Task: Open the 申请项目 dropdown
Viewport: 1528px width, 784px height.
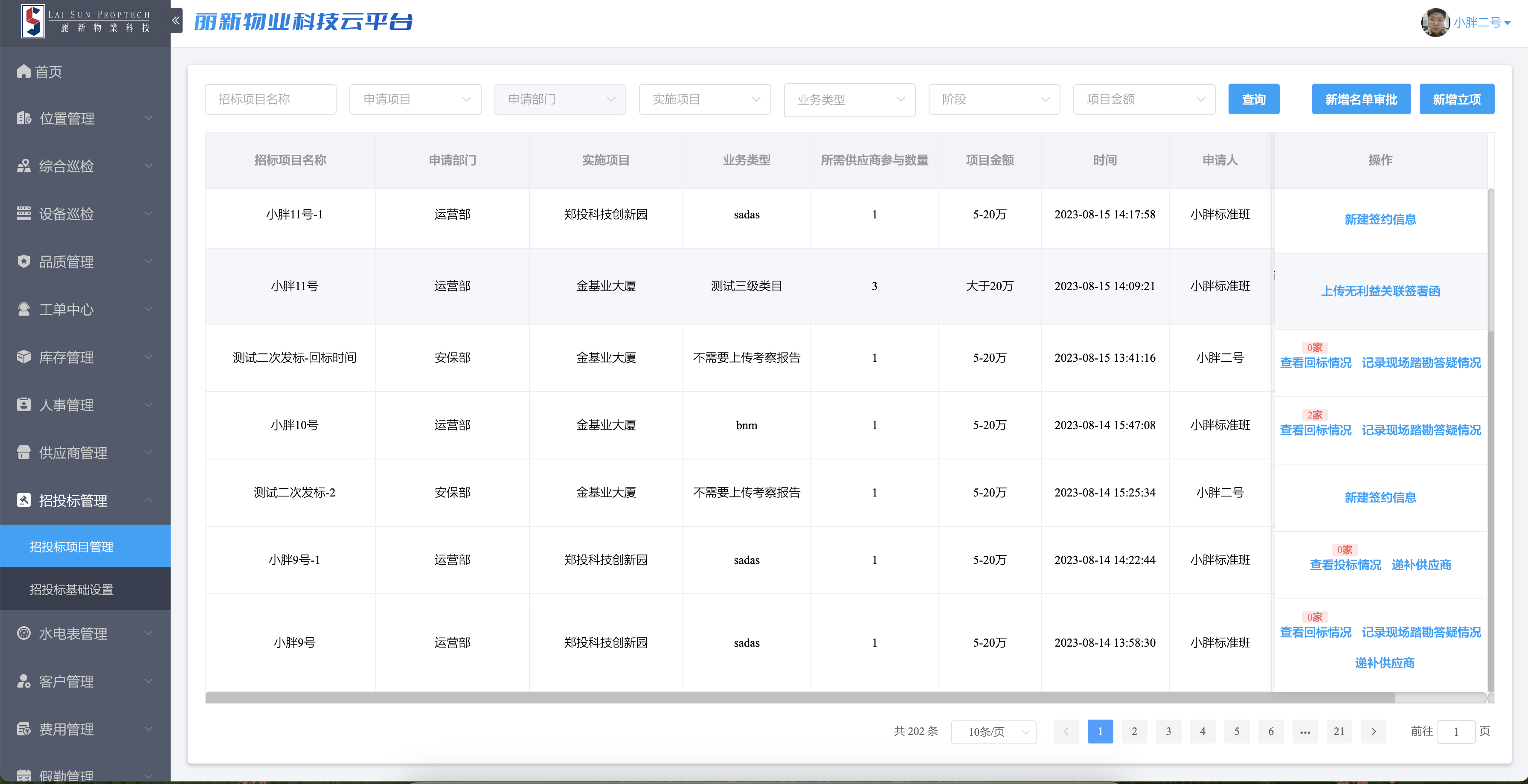Action: point(415,99)
